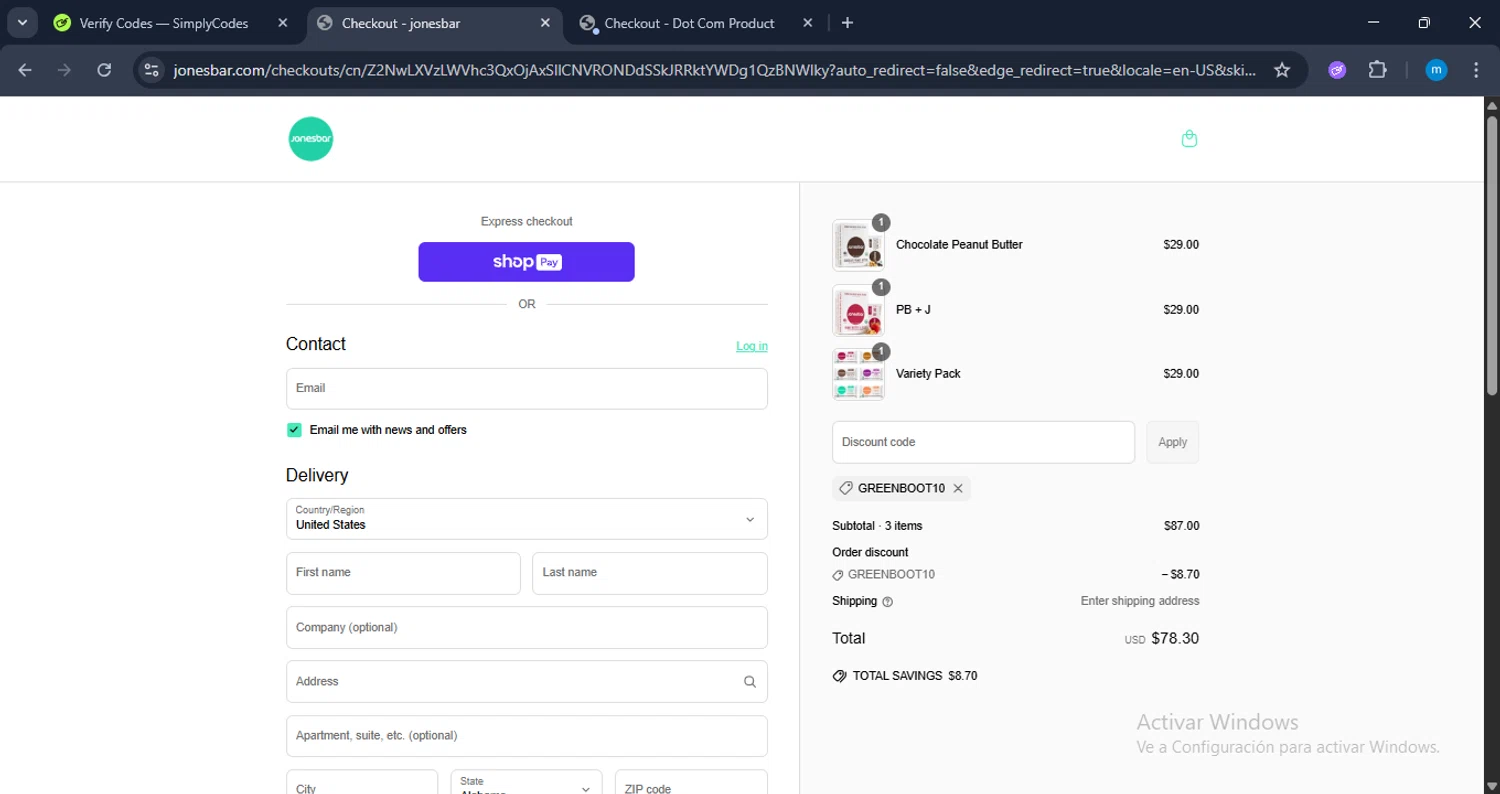Viewport: 1500px width, 794px height.
Task: Uncheck Email me with news and offers
Action: click(x=294, y=430)
